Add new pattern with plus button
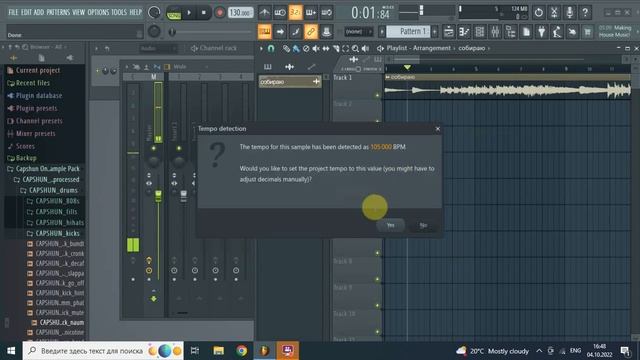This screenshot has width=640, height=360. 435,31
